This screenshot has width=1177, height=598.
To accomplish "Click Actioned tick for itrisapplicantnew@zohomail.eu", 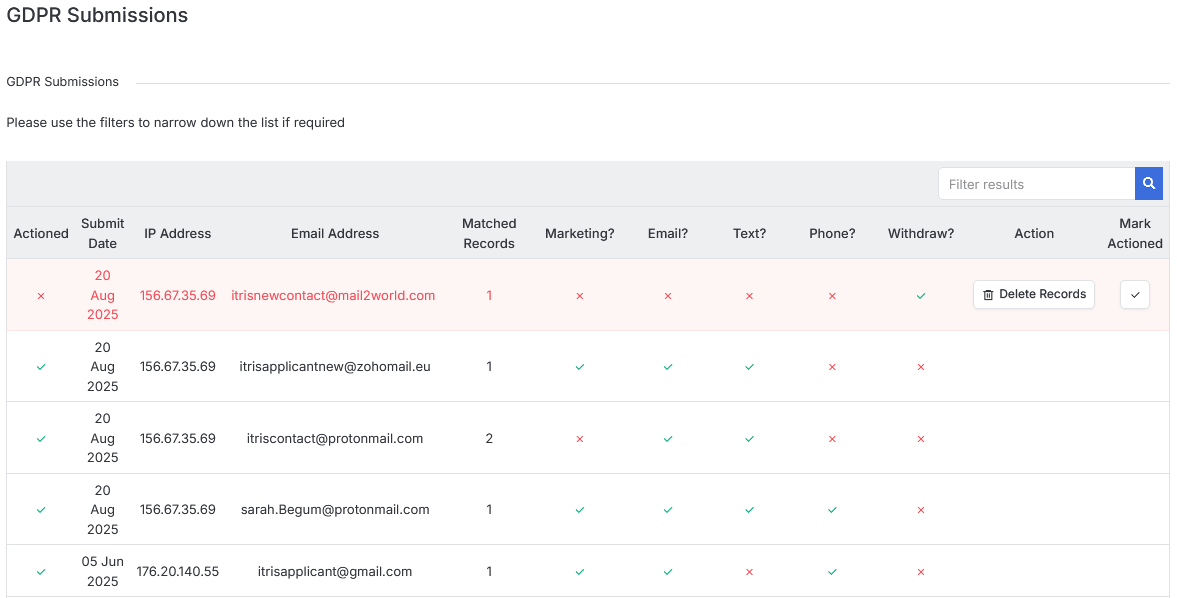I will (x=41, y=367).
